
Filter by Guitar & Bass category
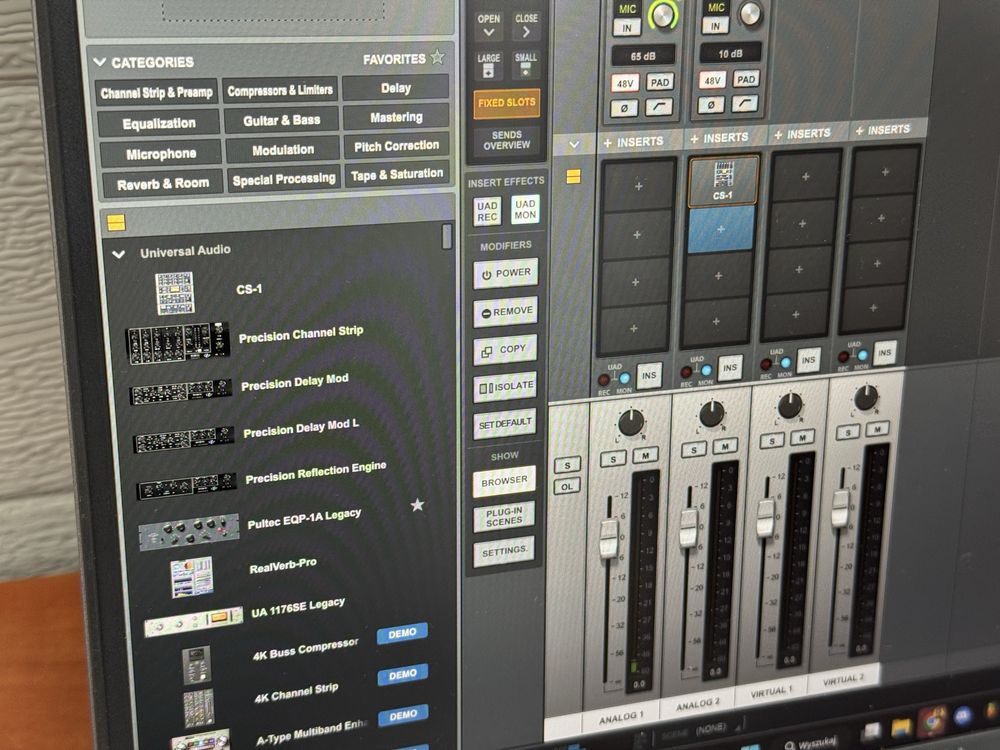coord(281,121)
